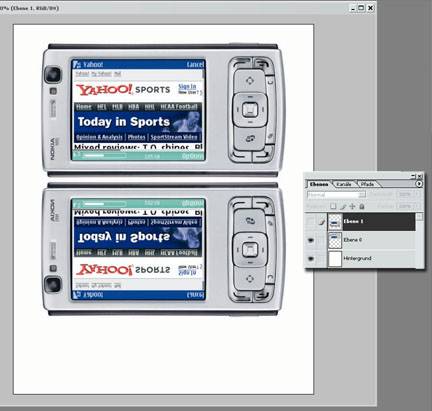This screenshot has width=432, height=411.
Task: Minimize the document window
Action: [353, 8]
